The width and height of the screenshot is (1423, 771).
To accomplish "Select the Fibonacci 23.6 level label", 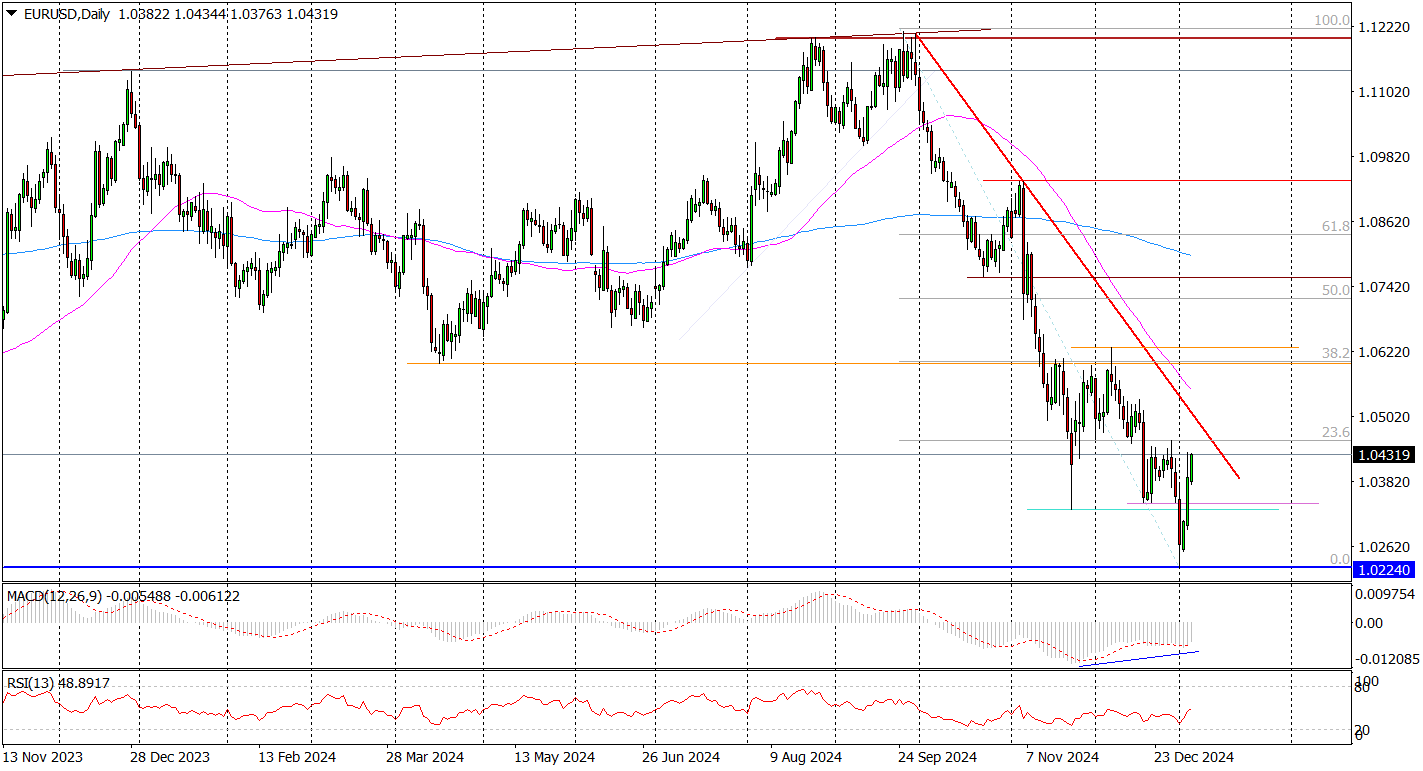I will pos(1336,432).
